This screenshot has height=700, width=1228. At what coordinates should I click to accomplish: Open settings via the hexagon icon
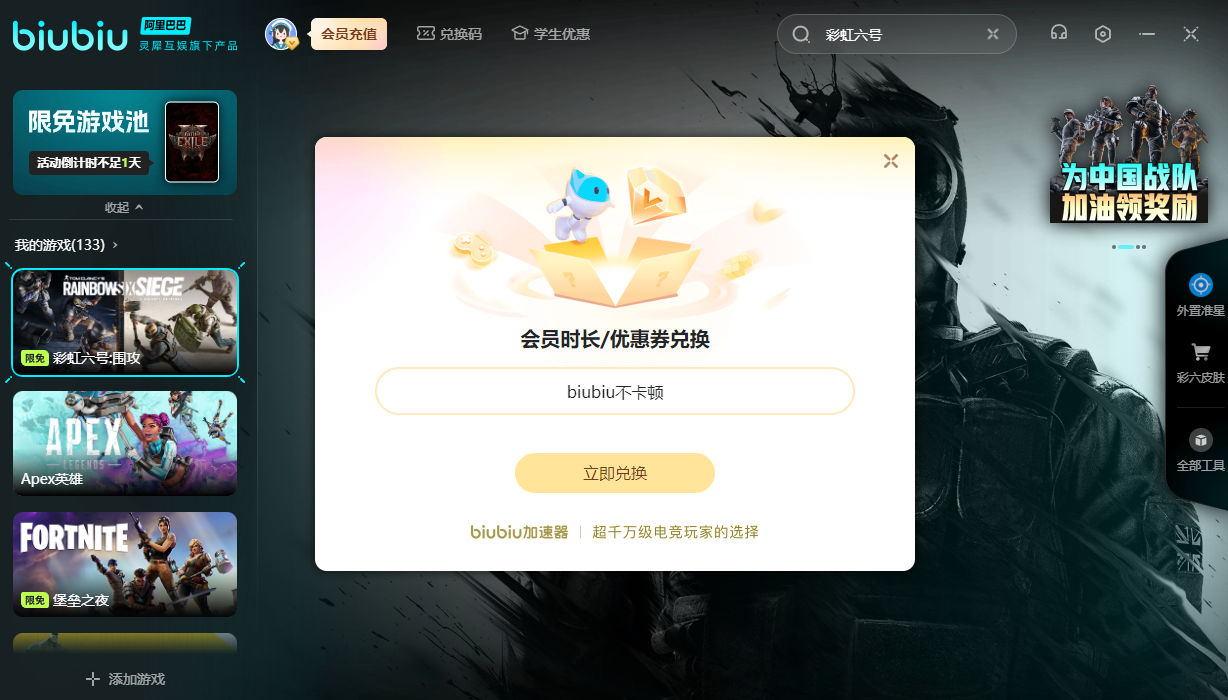pyautogui.click(x=1102, y=33)
